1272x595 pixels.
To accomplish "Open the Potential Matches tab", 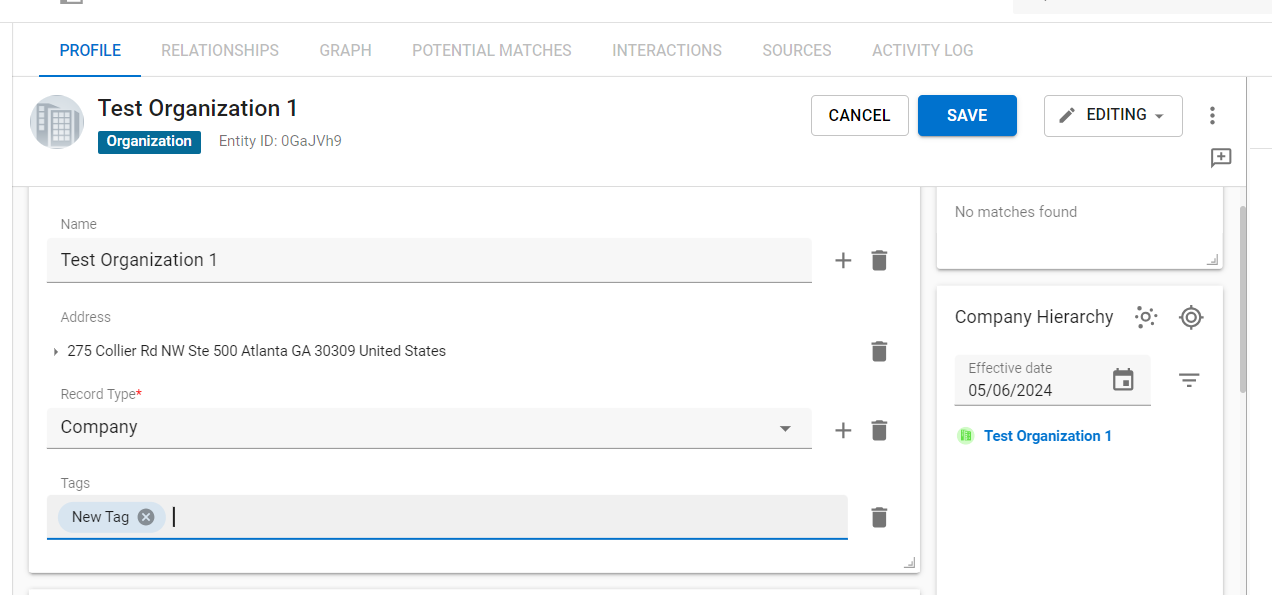I will [x=492, y=50].
